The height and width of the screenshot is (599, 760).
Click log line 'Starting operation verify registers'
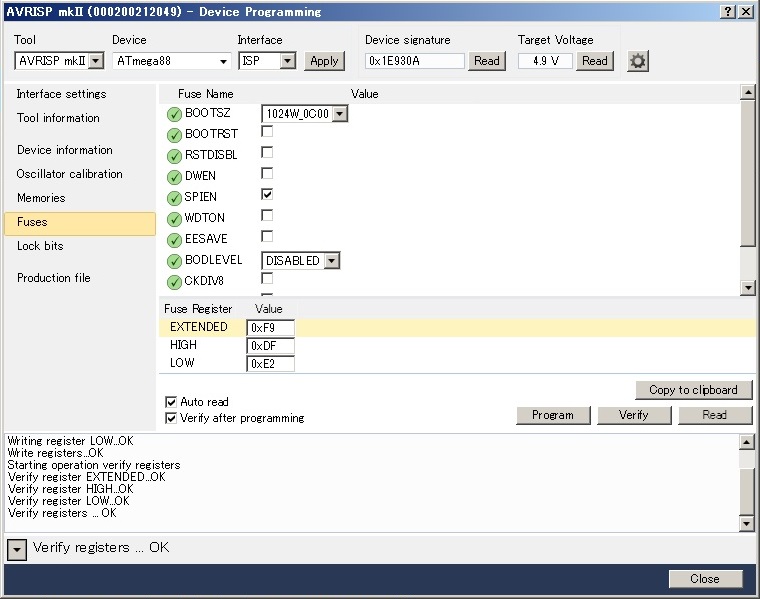click(x=94, y=465)
